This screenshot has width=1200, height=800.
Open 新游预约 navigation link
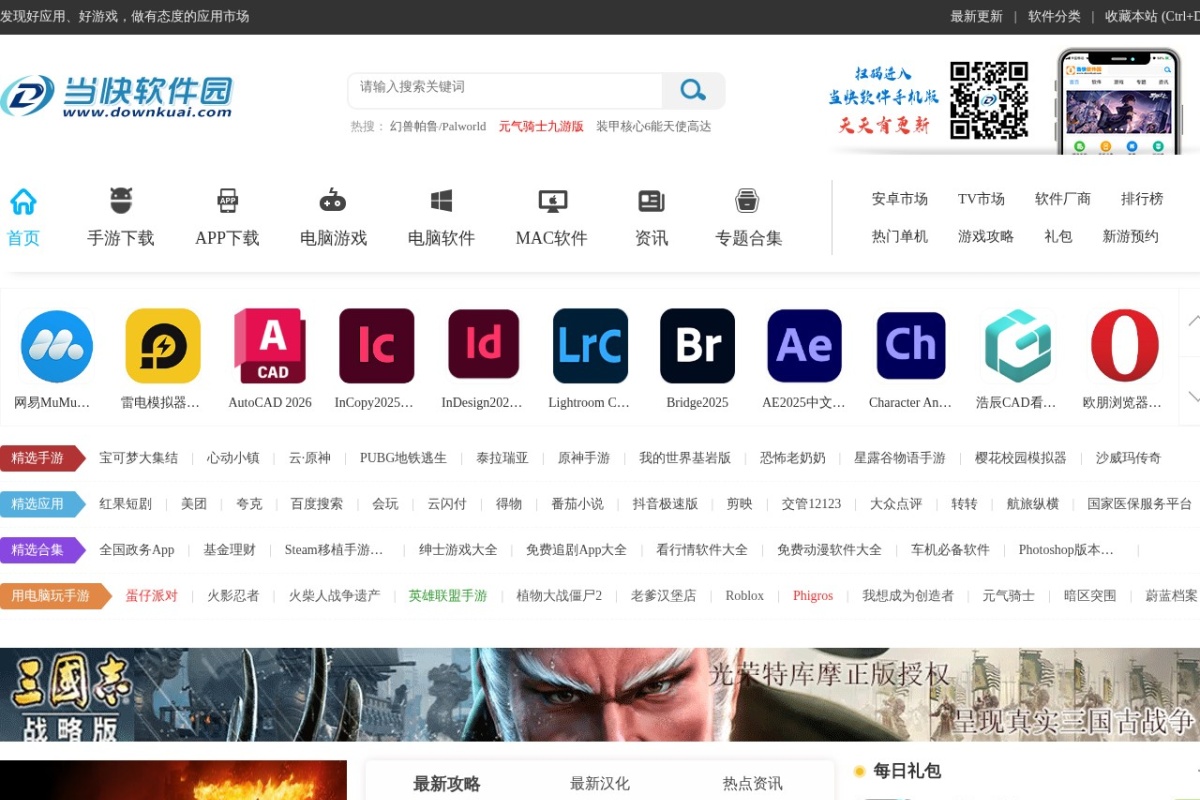[1130, 237]
